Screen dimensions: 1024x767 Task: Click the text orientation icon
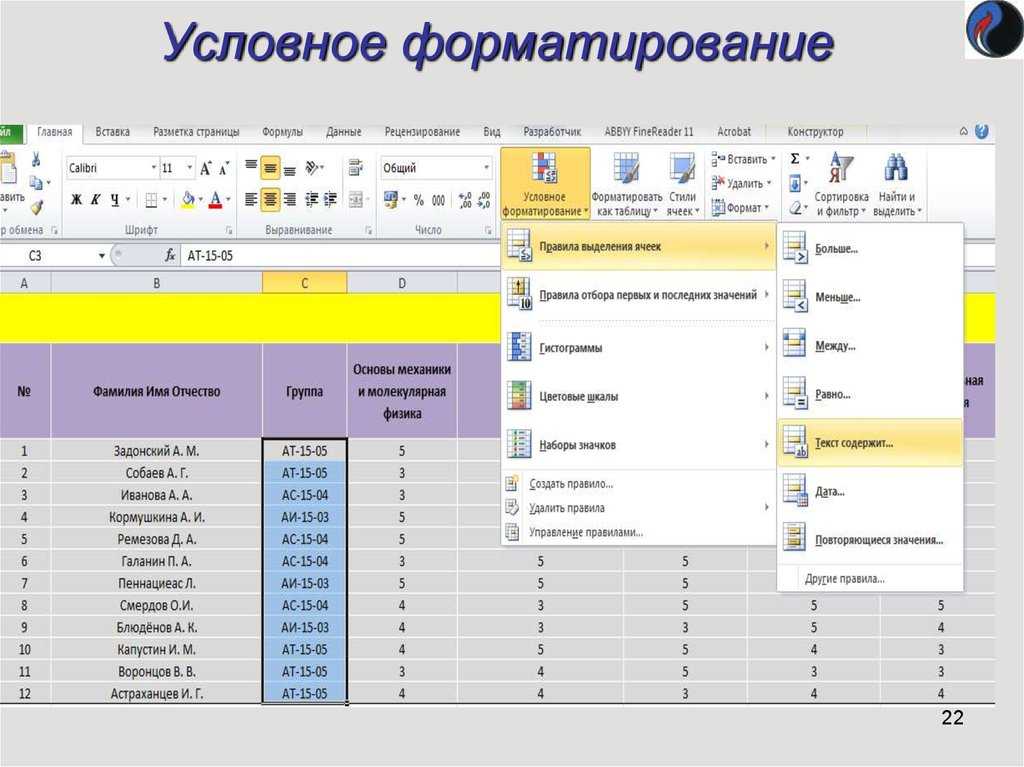312,168
